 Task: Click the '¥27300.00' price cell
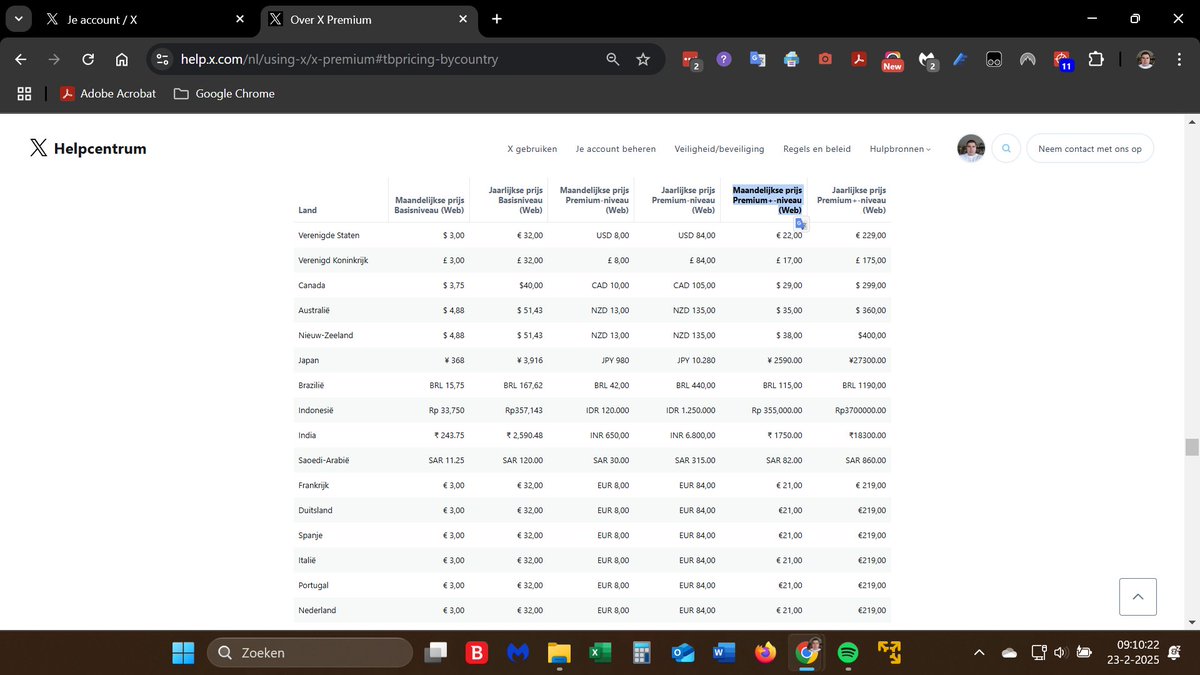(867, 360)
